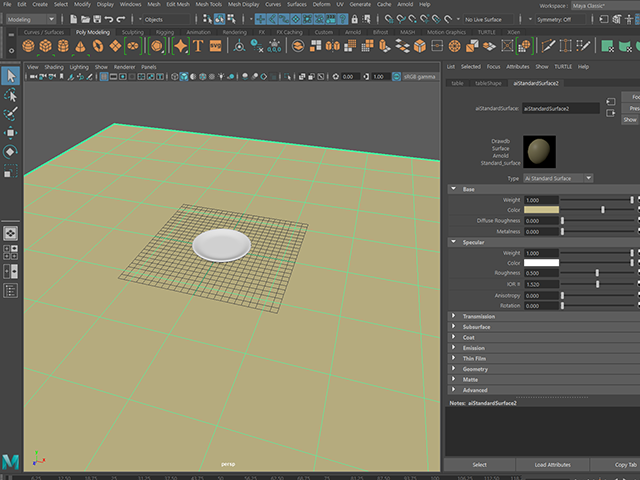Image resolution: width=640 pixels, height=480 pixels.
Task: Click the Save Scene icon
Action: (97, 19)
